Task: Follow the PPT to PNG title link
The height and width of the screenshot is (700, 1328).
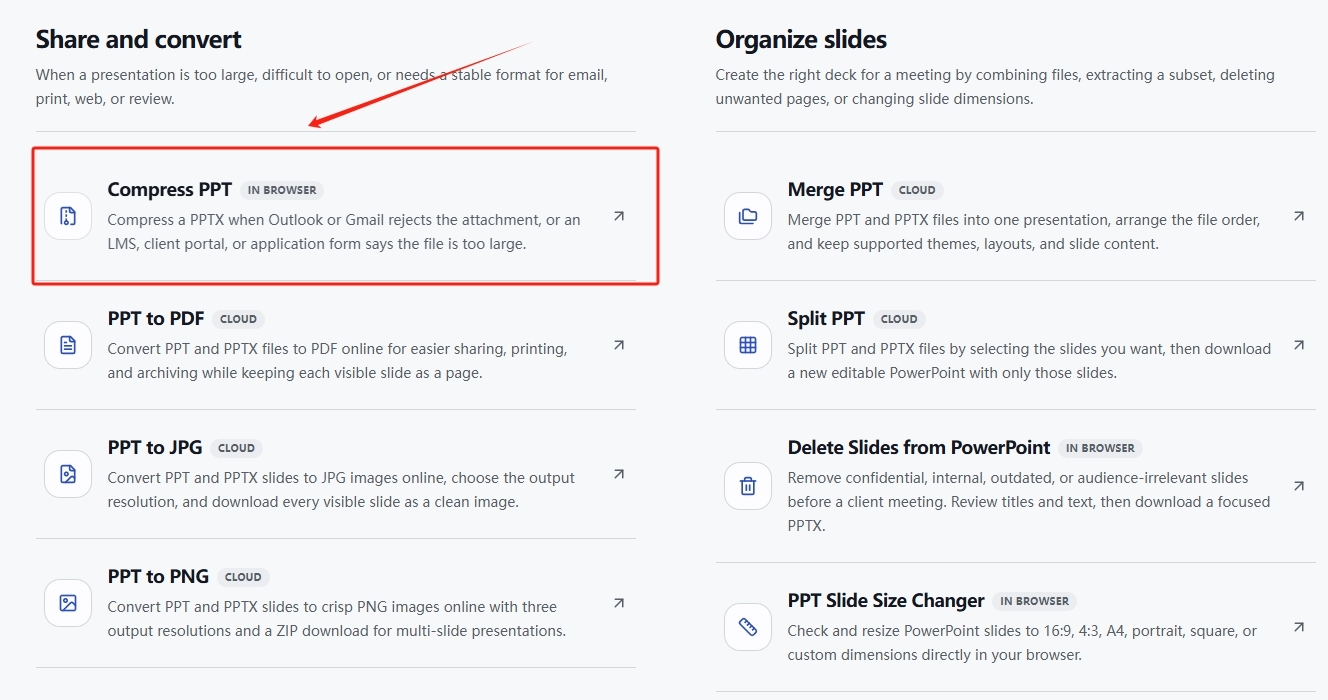Action: coord(158,577)
